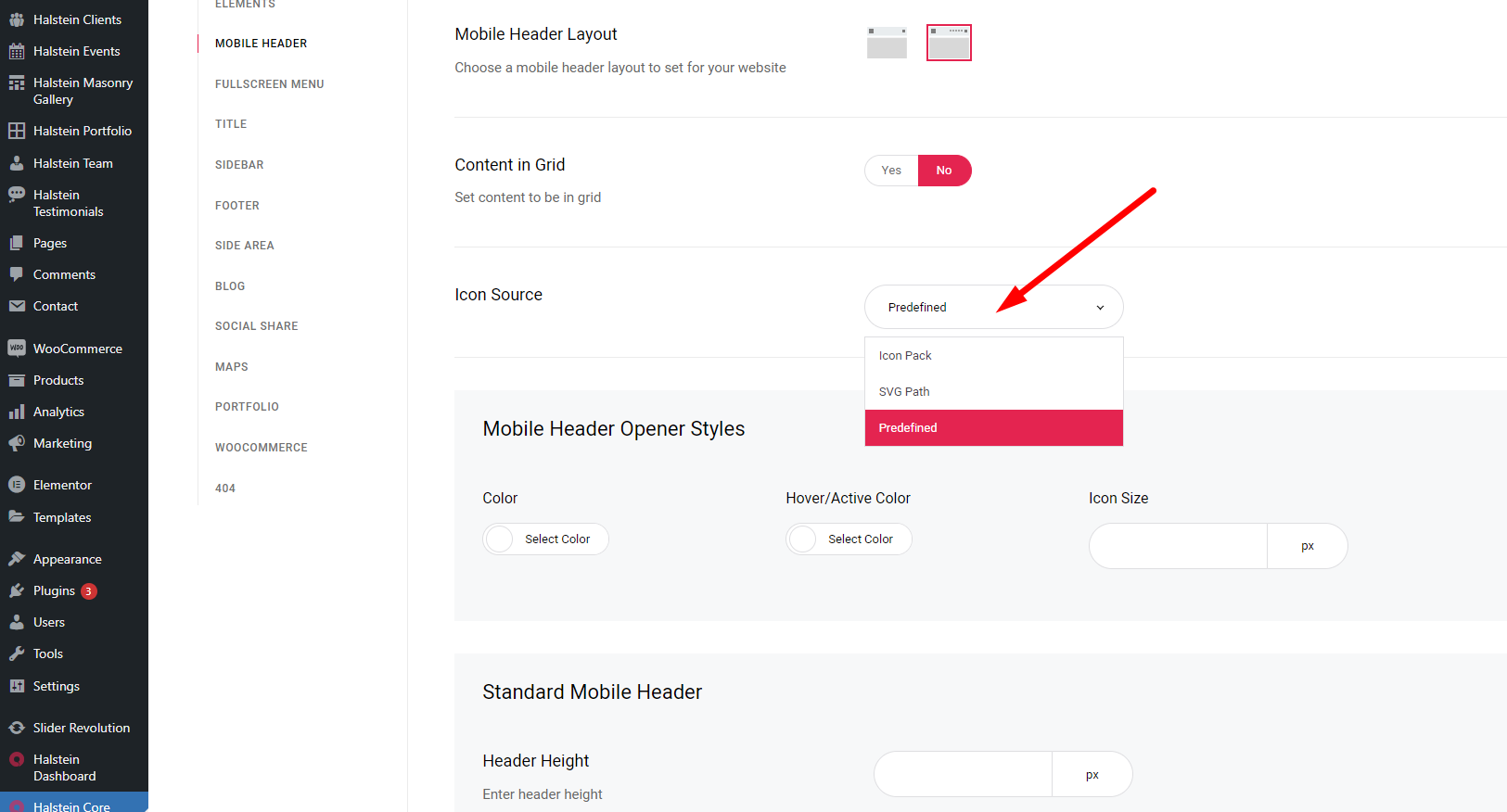This screenshot has width=1507, height=812.
Task: Open Slider Revolution via its icon
Action: pos(17,728)
